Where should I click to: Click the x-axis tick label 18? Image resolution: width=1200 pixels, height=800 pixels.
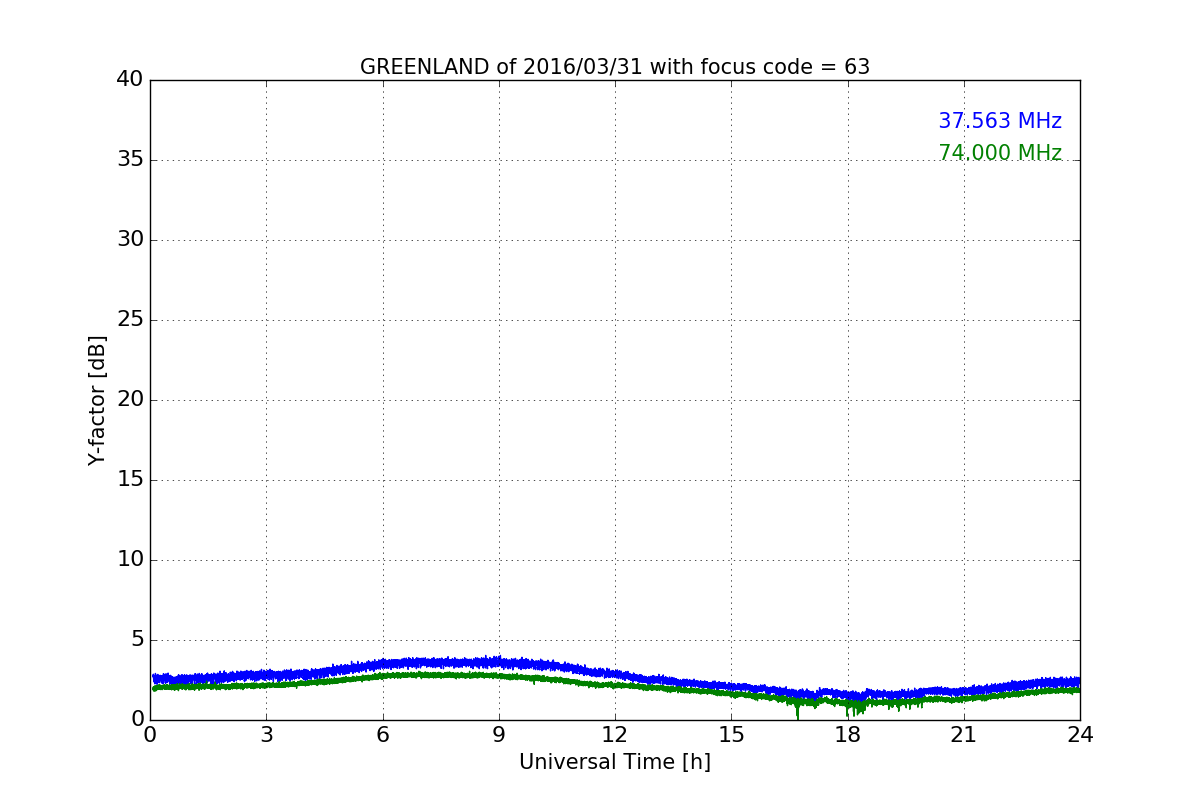tap(848, 734)
